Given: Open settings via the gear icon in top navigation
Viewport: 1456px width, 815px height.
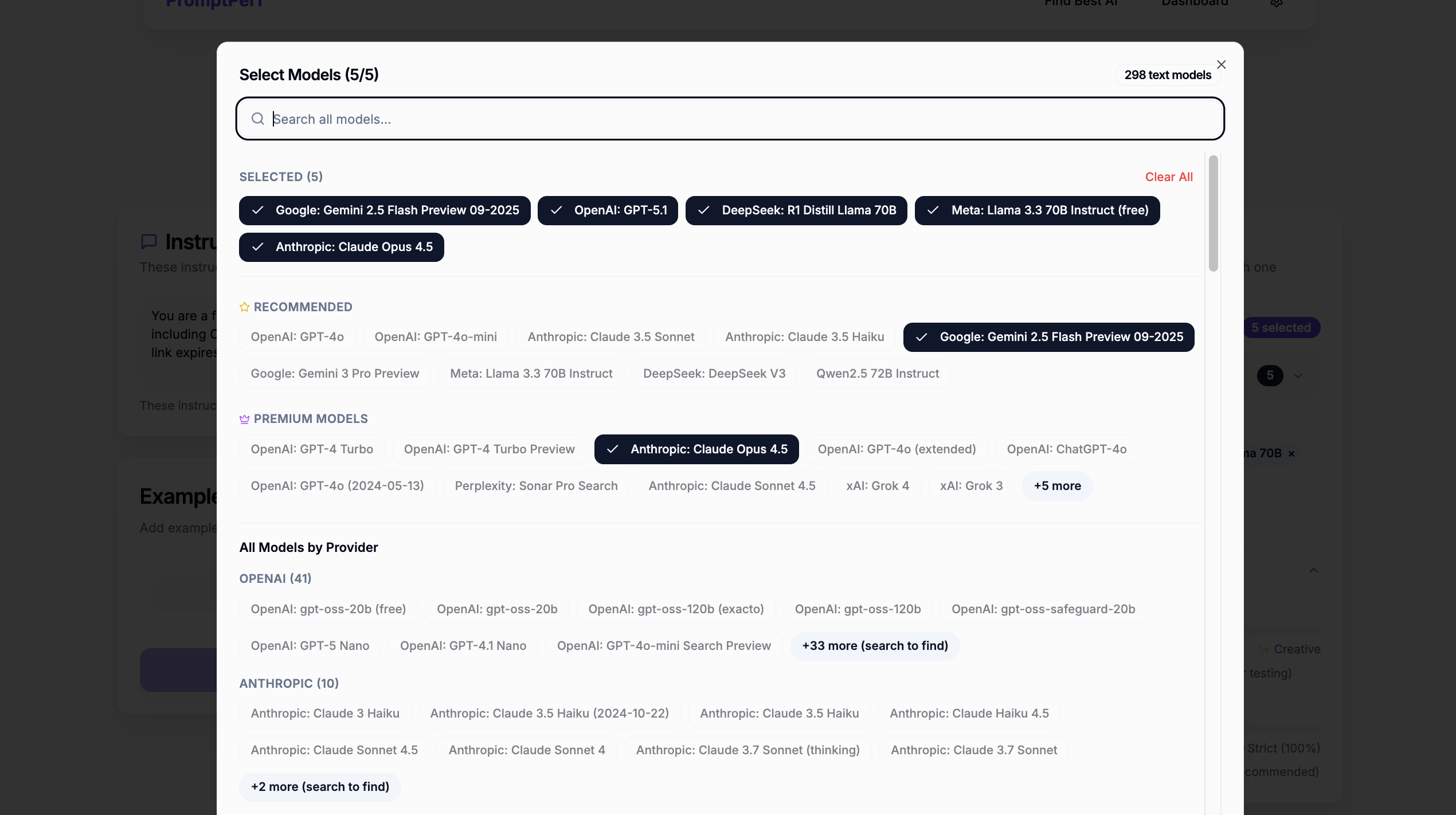Looking at the screenshot, I should click(x=1277, y=4).
